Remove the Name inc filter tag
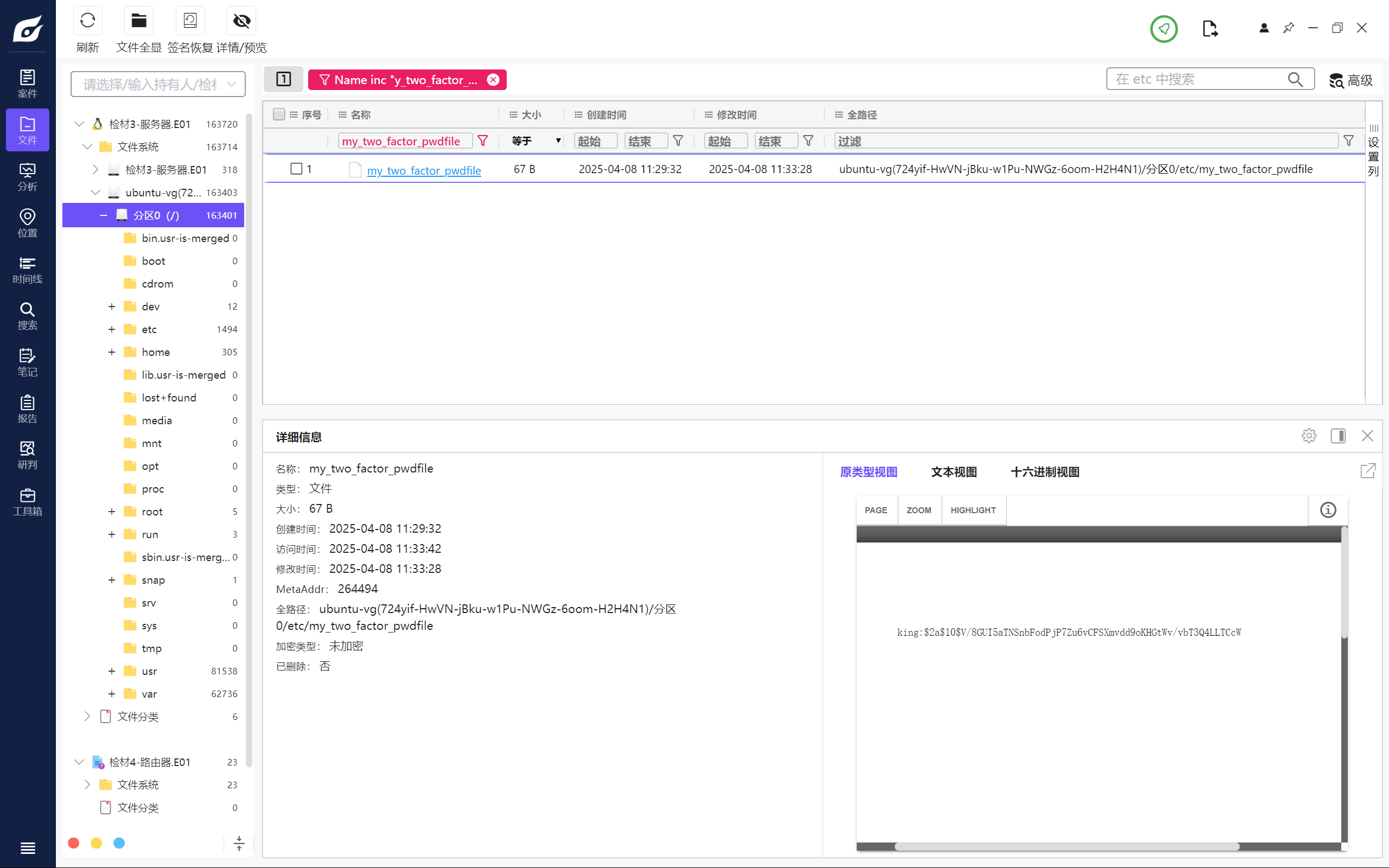 click(x=493, y=80)
